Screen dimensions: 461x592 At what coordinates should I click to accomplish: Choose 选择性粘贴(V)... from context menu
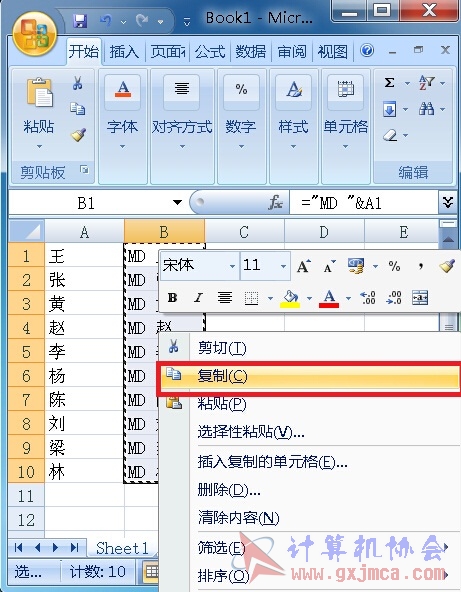(x=251, y=432)
